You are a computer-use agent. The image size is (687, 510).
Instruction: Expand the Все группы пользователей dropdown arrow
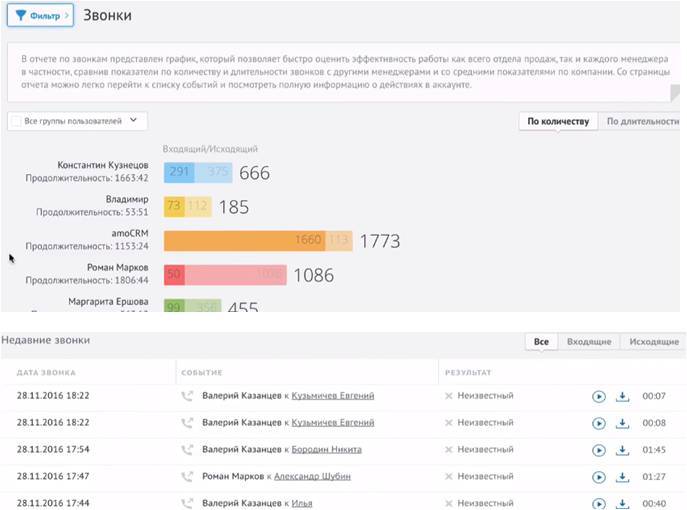pos(134,121)
